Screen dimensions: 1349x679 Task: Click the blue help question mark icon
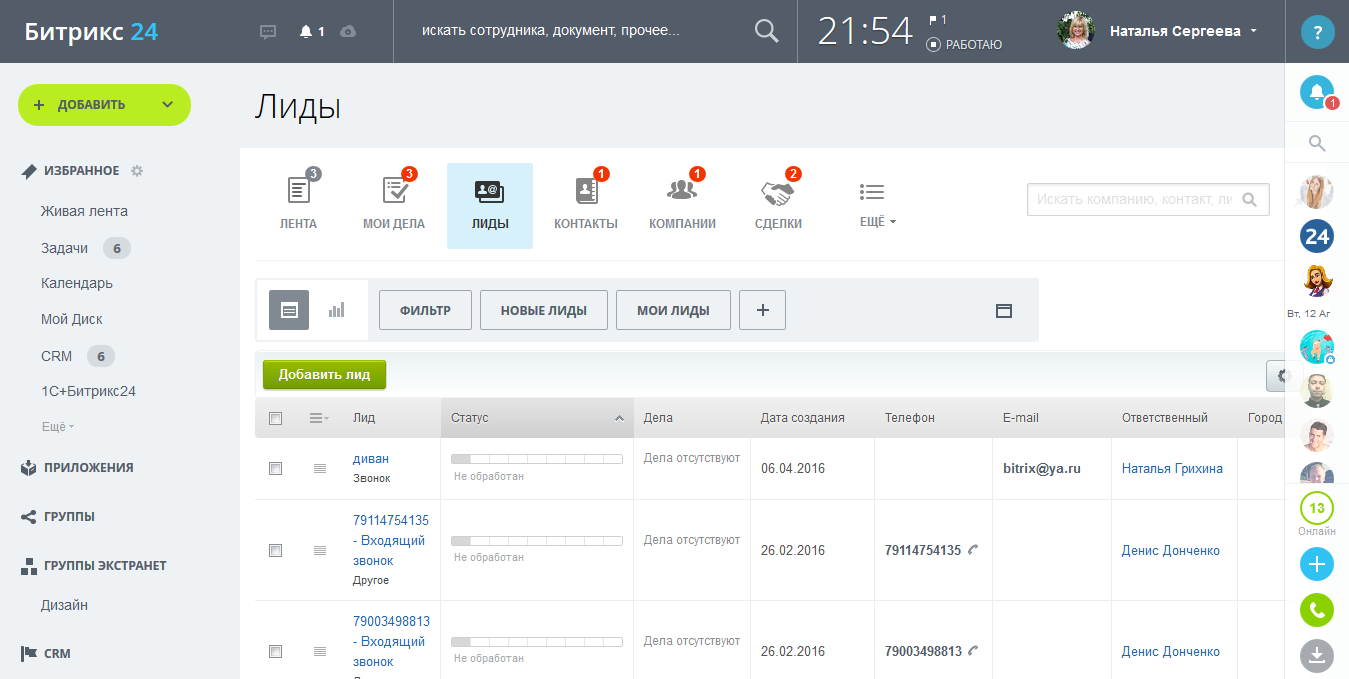pos(1317,32)
